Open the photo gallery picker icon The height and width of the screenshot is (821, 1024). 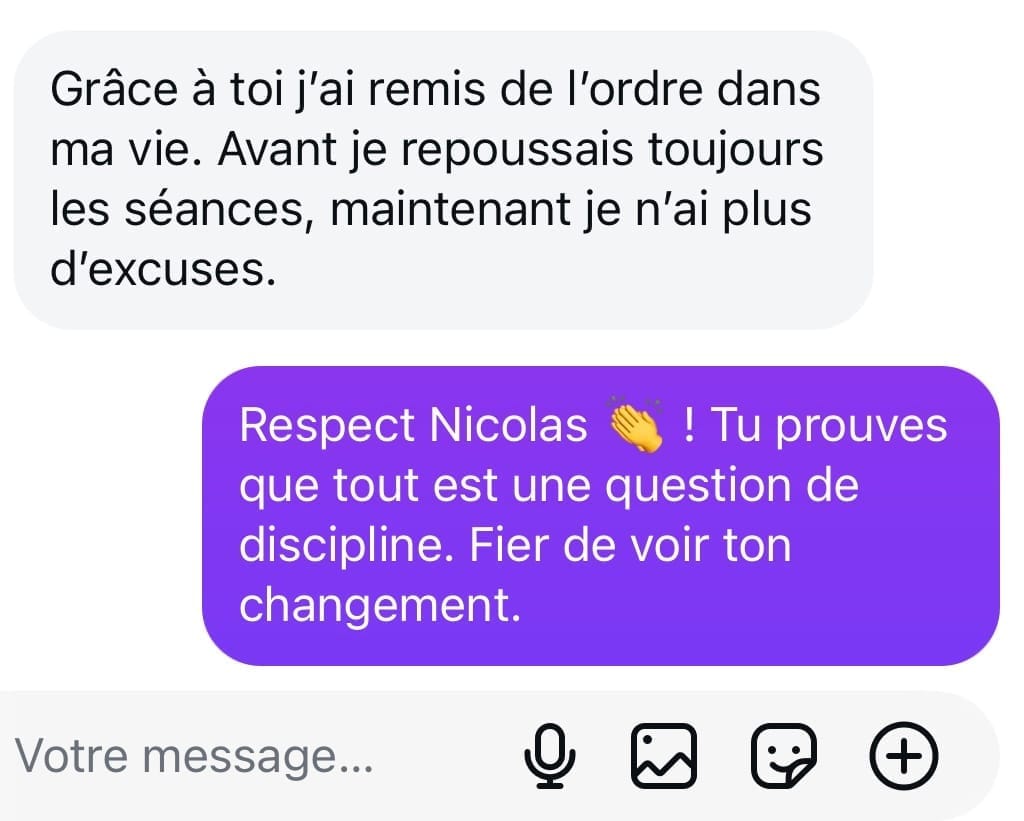(664, 756)
